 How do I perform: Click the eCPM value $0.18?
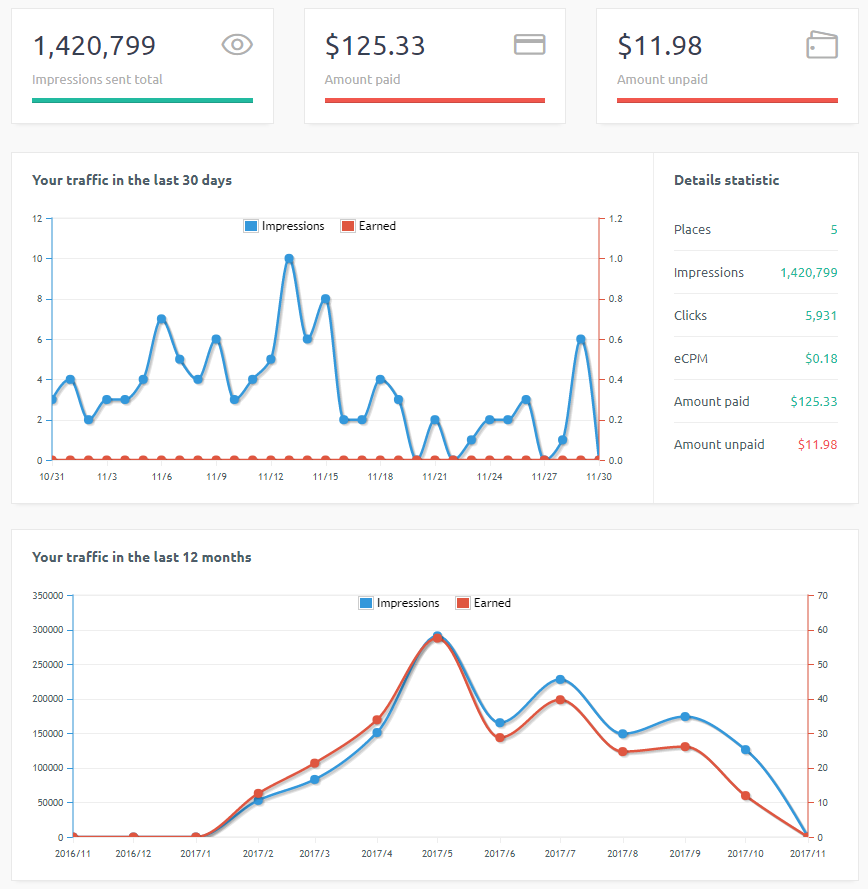pyautogui.click(x=821, y=359)
